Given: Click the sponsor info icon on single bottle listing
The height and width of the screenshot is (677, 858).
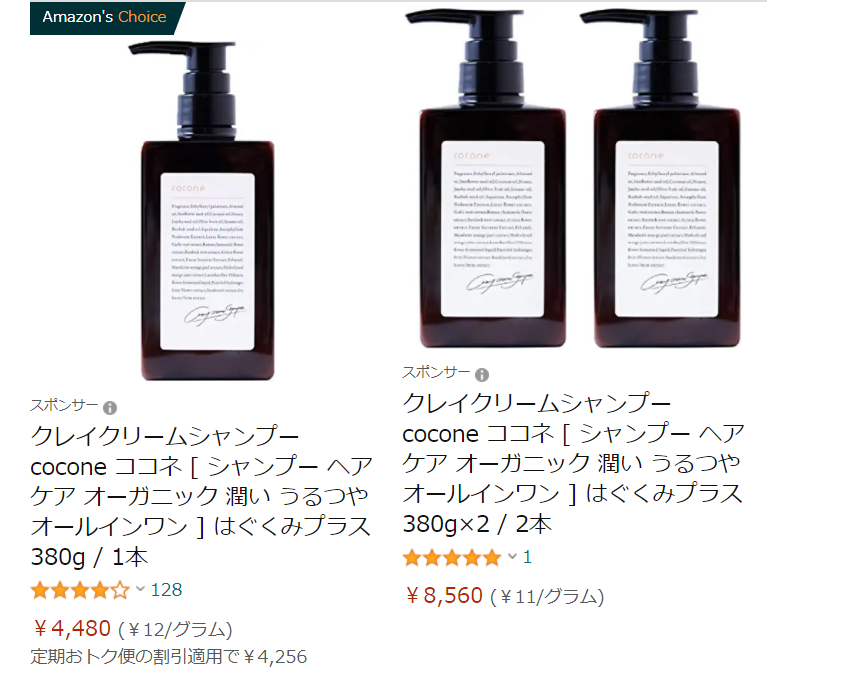Looking at the screenshot, I should pos(110,408).
